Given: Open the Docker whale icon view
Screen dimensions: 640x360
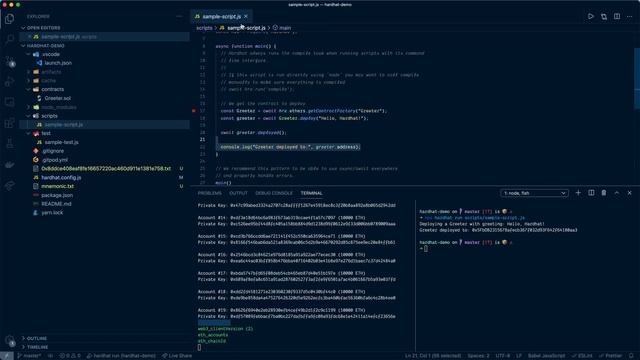Looking at the screenshot, I should point(9,164).
